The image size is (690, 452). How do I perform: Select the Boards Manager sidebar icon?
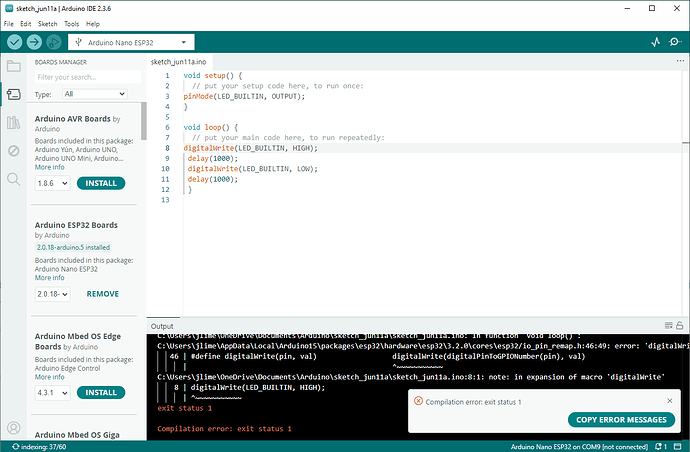pos(14,94)
